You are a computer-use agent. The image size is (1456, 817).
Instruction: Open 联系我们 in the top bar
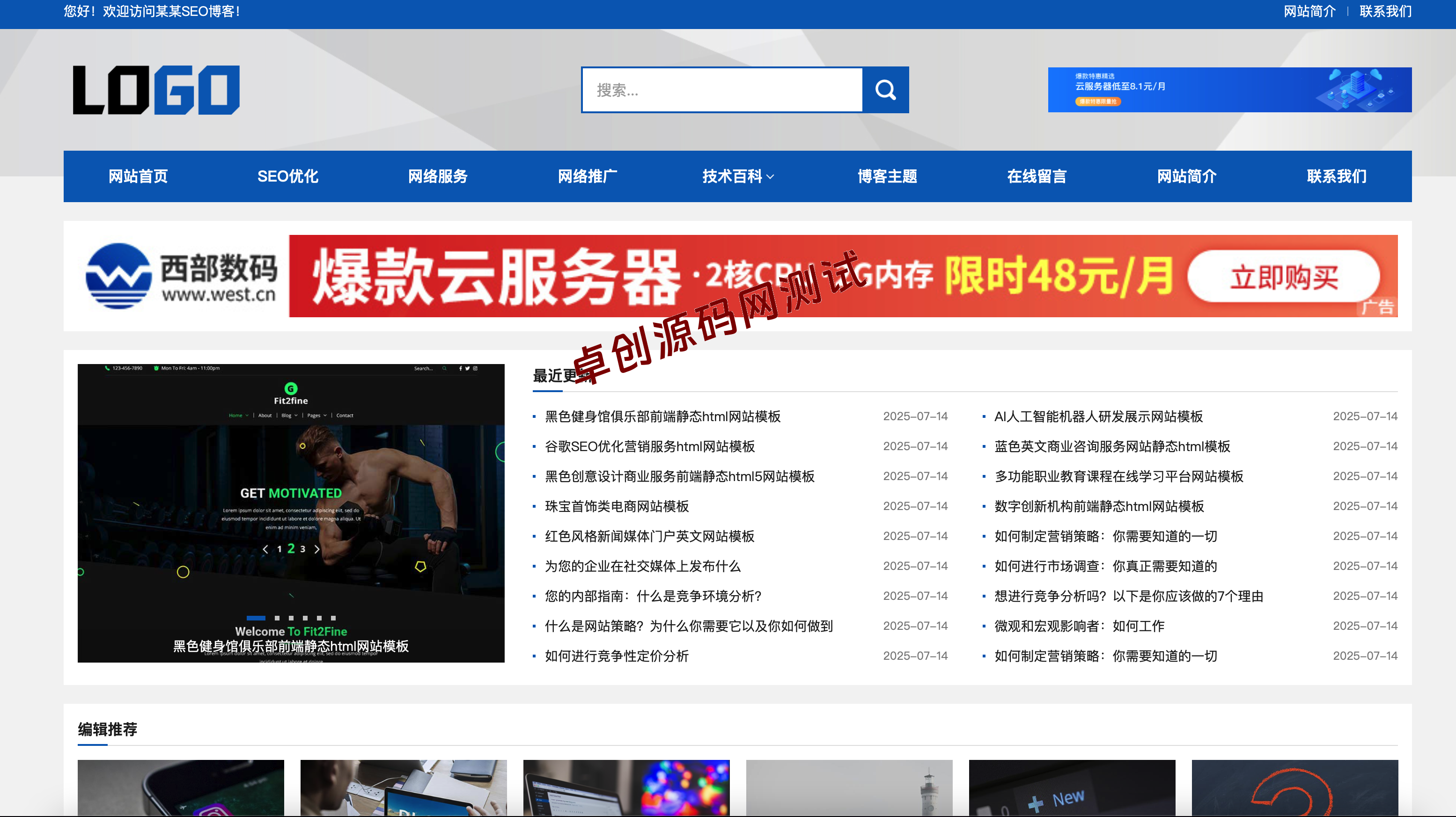click(x=1385, y=11)
